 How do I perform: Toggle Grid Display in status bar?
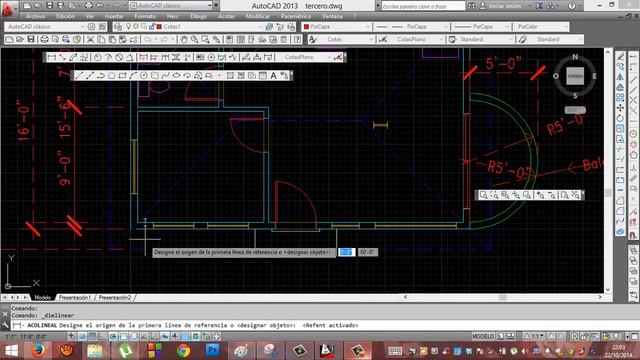pyautogui.click(x=92, y=336)
